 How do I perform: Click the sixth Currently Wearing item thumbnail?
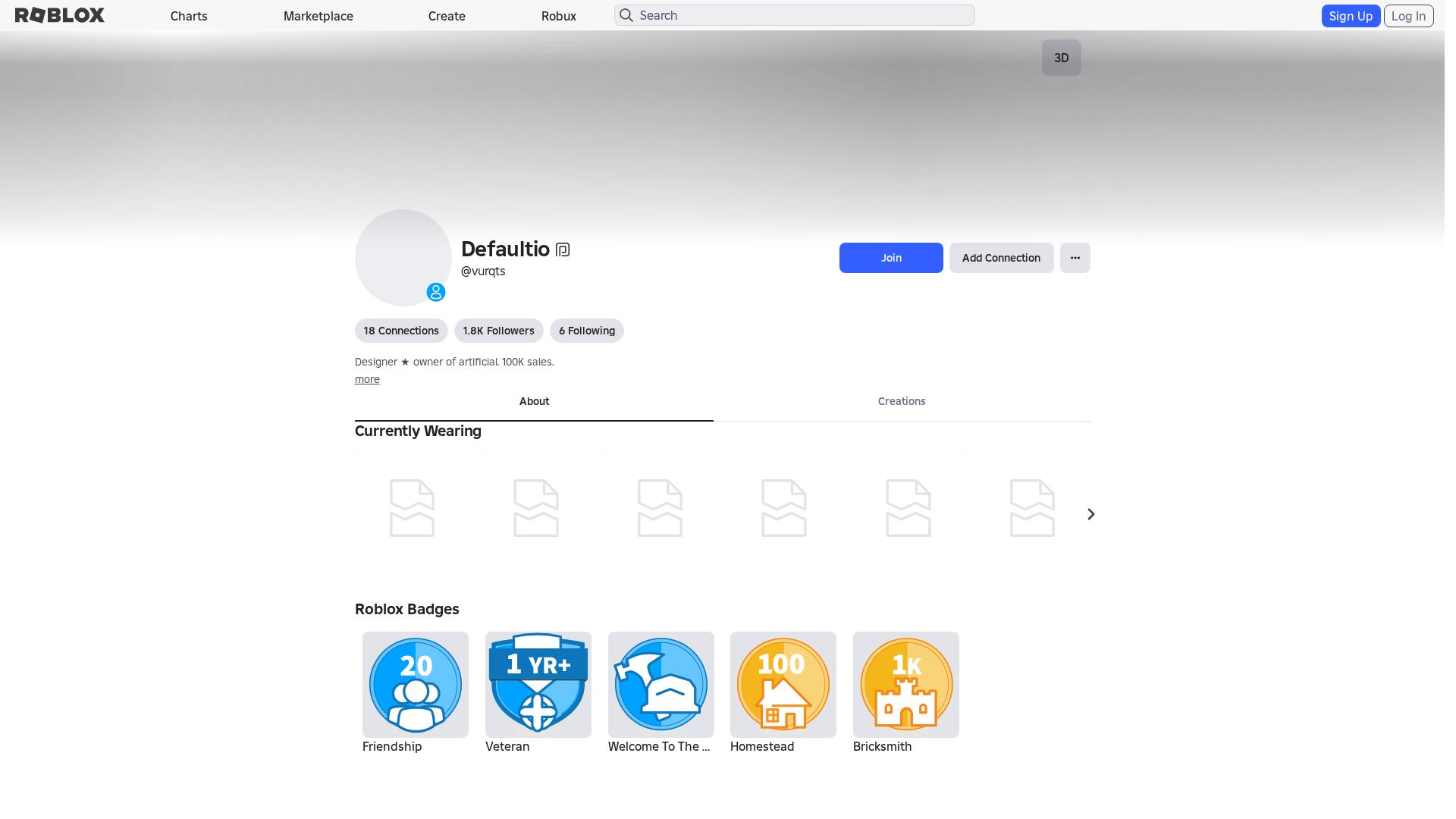pyautogui.click(x=1032, y=508)
